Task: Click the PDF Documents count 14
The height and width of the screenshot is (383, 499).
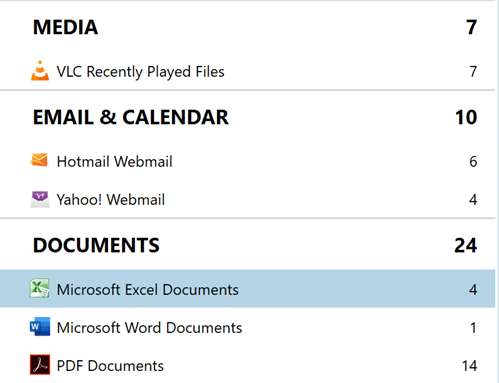Action: click(x=469, y=366)
